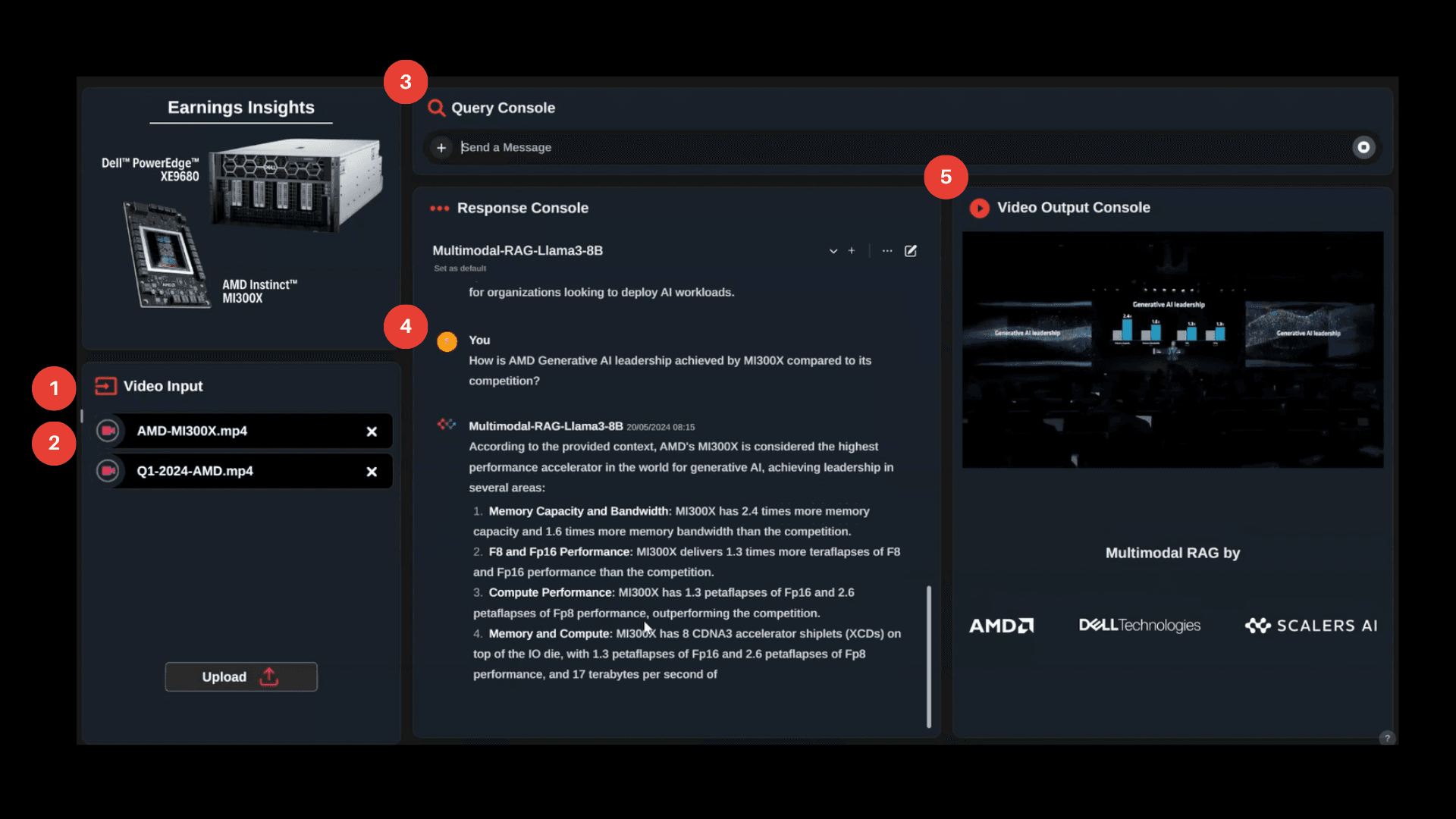Remove the AMD-MI300X.mp4 video
This screenshot has height=819, width=1456.
coord(372,431)
